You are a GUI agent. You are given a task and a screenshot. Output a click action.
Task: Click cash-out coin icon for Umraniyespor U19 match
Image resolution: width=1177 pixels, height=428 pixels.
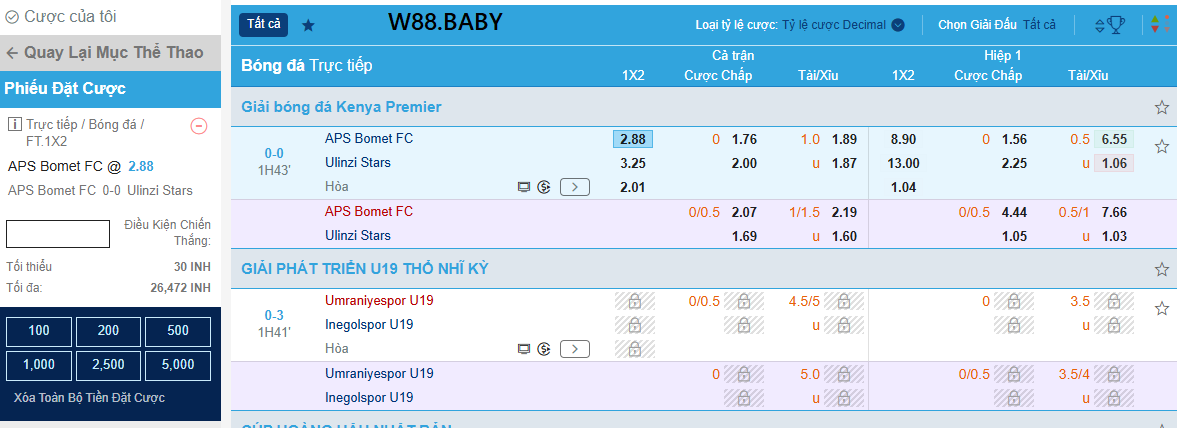(x=544, y=349)
